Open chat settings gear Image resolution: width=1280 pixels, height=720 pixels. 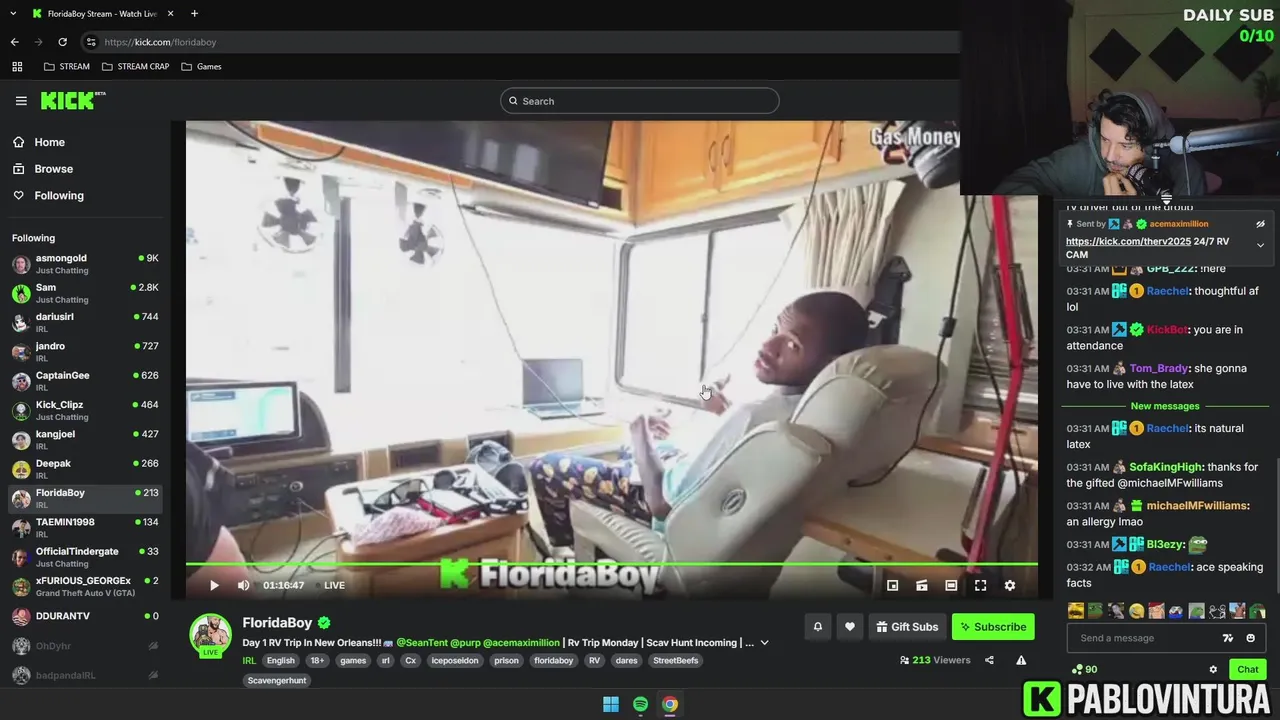coord(1213,669)
